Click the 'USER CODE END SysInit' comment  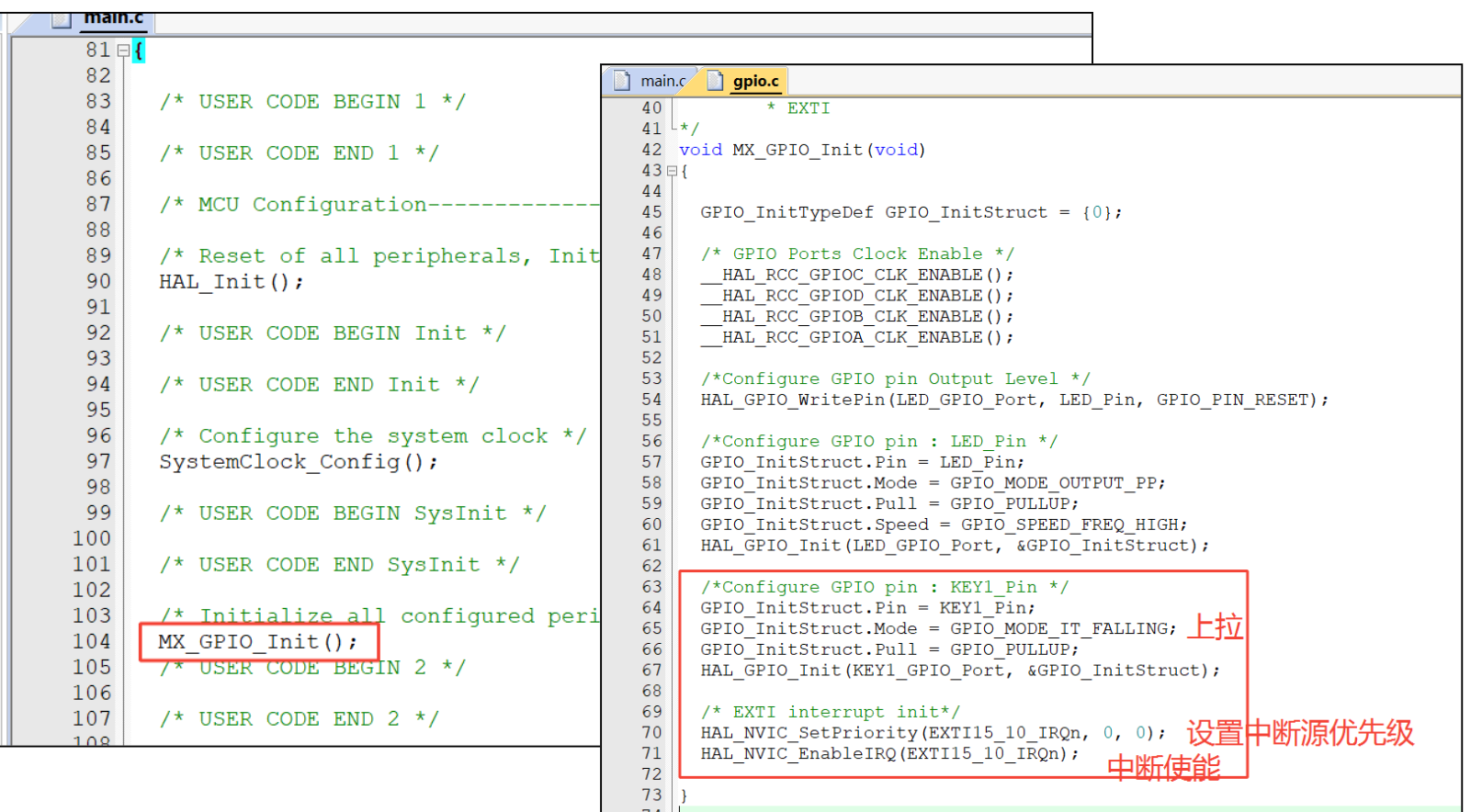[339, 564]
